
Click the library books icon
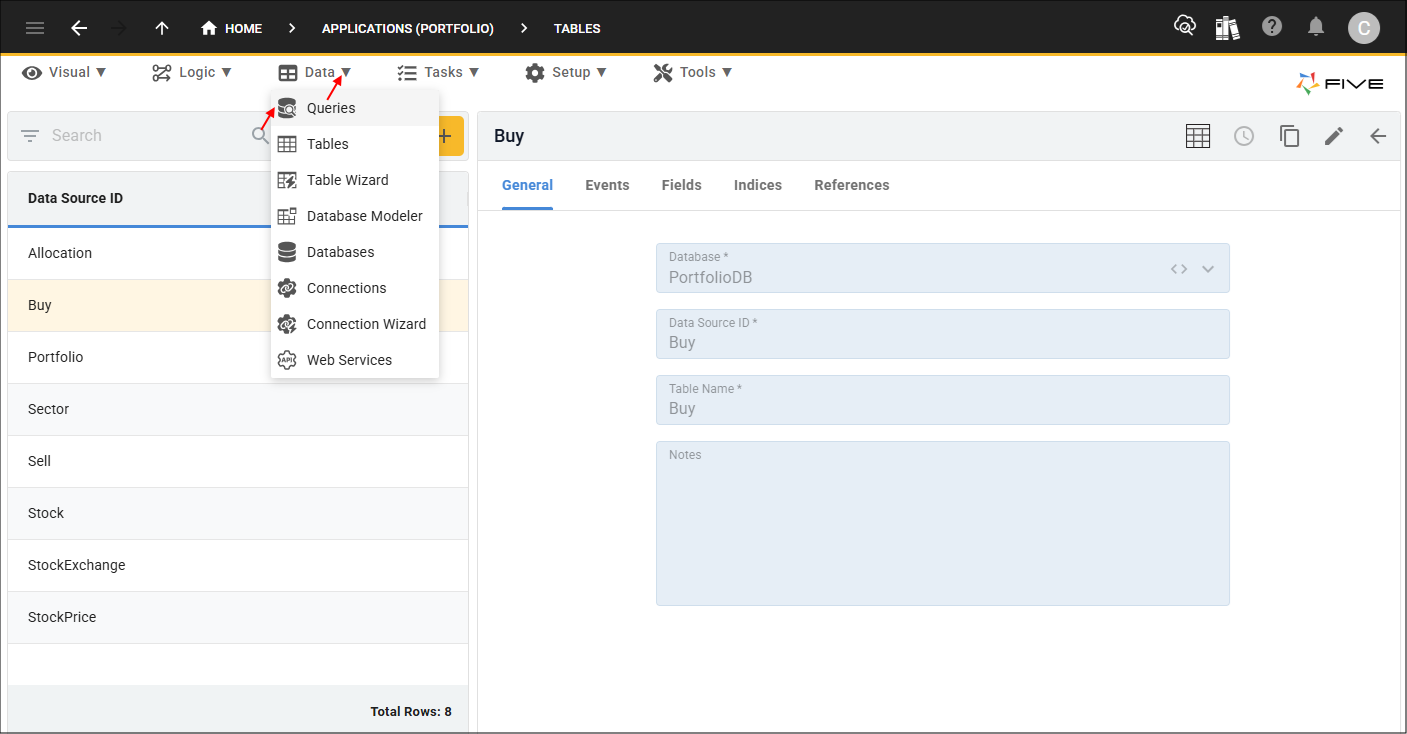(1228, 27)
